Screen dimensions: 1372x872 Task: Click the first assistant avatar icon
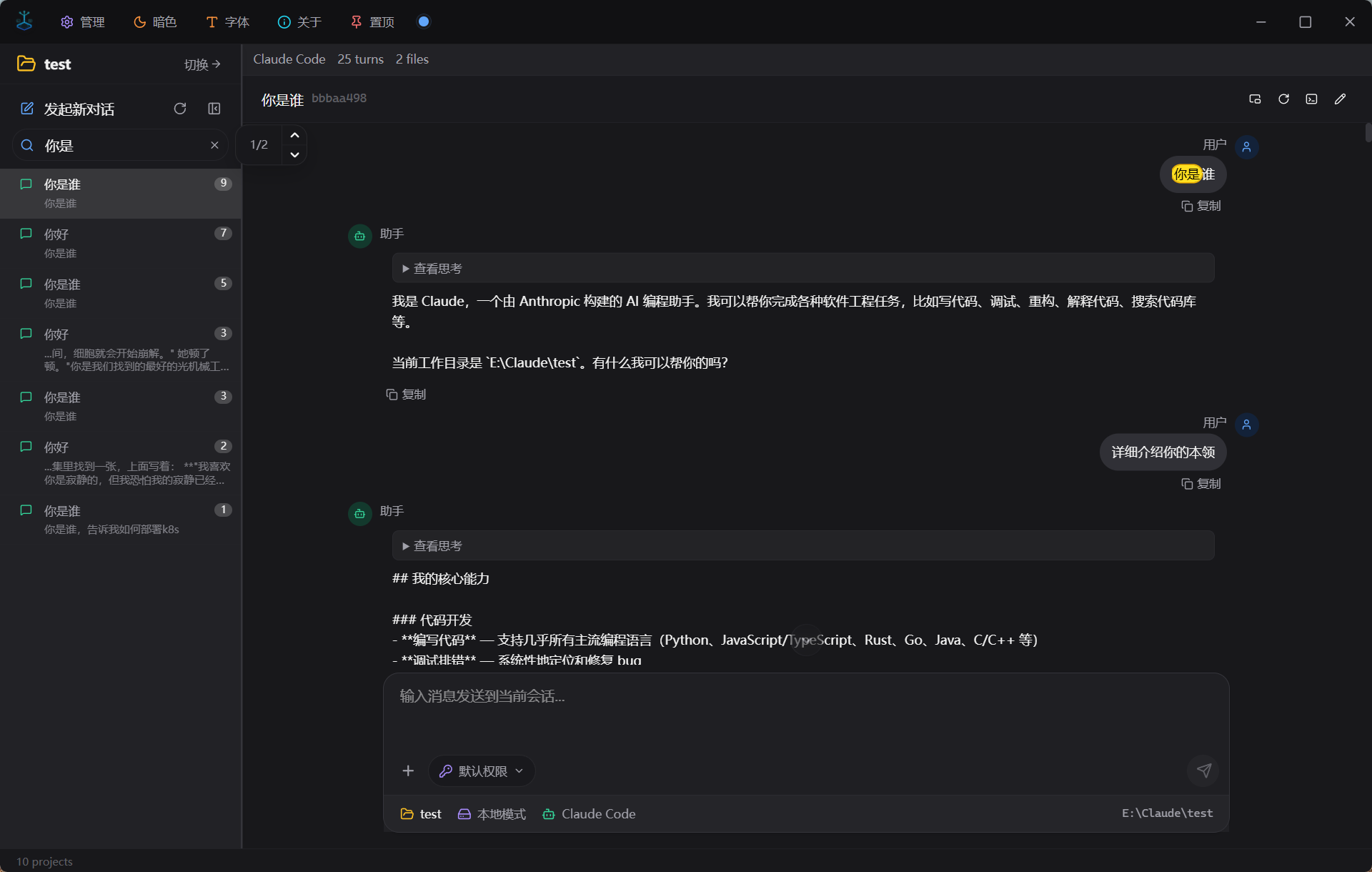pyautogui.click(x=359, y=236)
